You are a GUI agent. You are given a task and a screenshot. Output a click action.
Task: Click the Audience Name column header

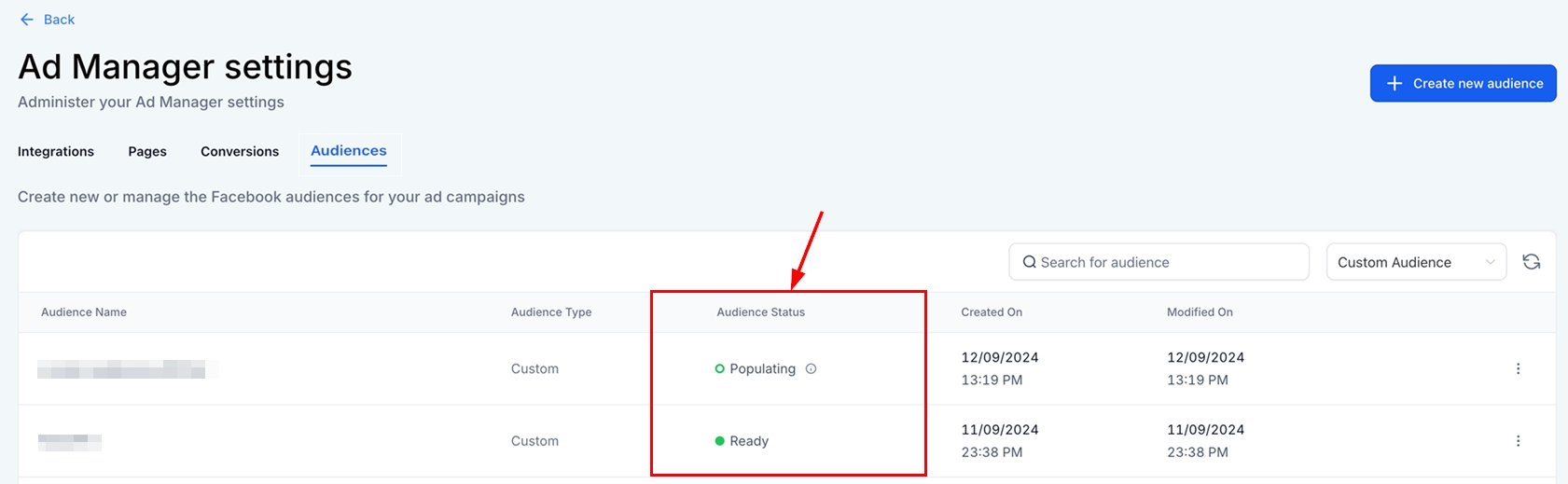pos(84,312)
